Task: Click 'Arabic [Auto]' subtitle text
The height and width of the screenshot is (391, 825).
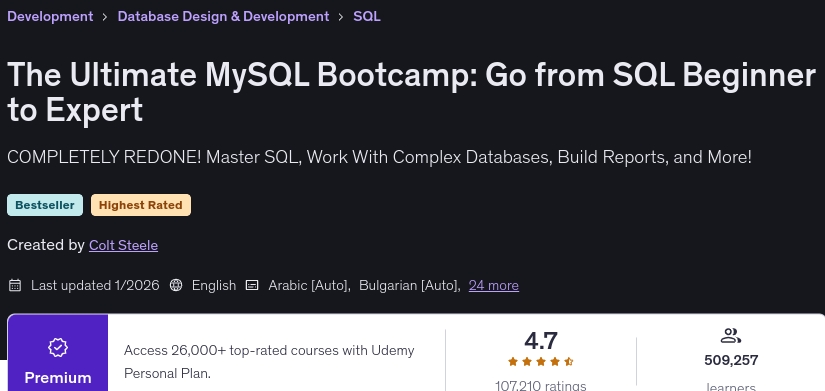Action: 309,285
